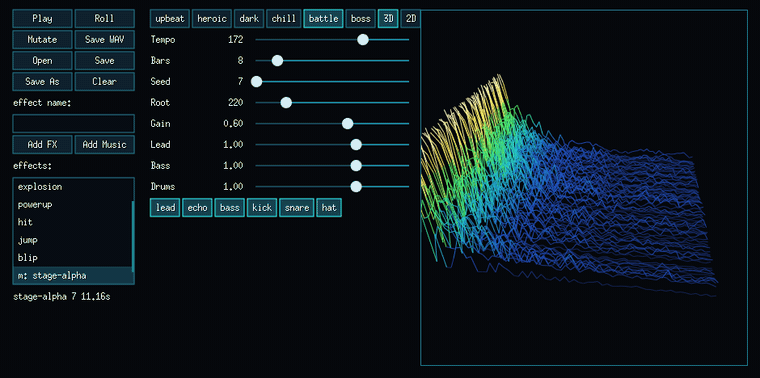Image resolution: width=760 pixels, height=378 pixels.
Task: Select the chill preset
Action: pos(284,19)
